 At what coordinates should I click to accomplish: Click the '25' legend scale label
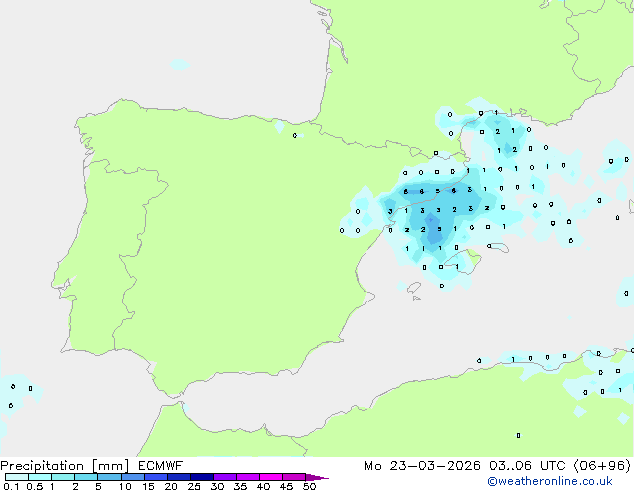(x=194, y=486)
